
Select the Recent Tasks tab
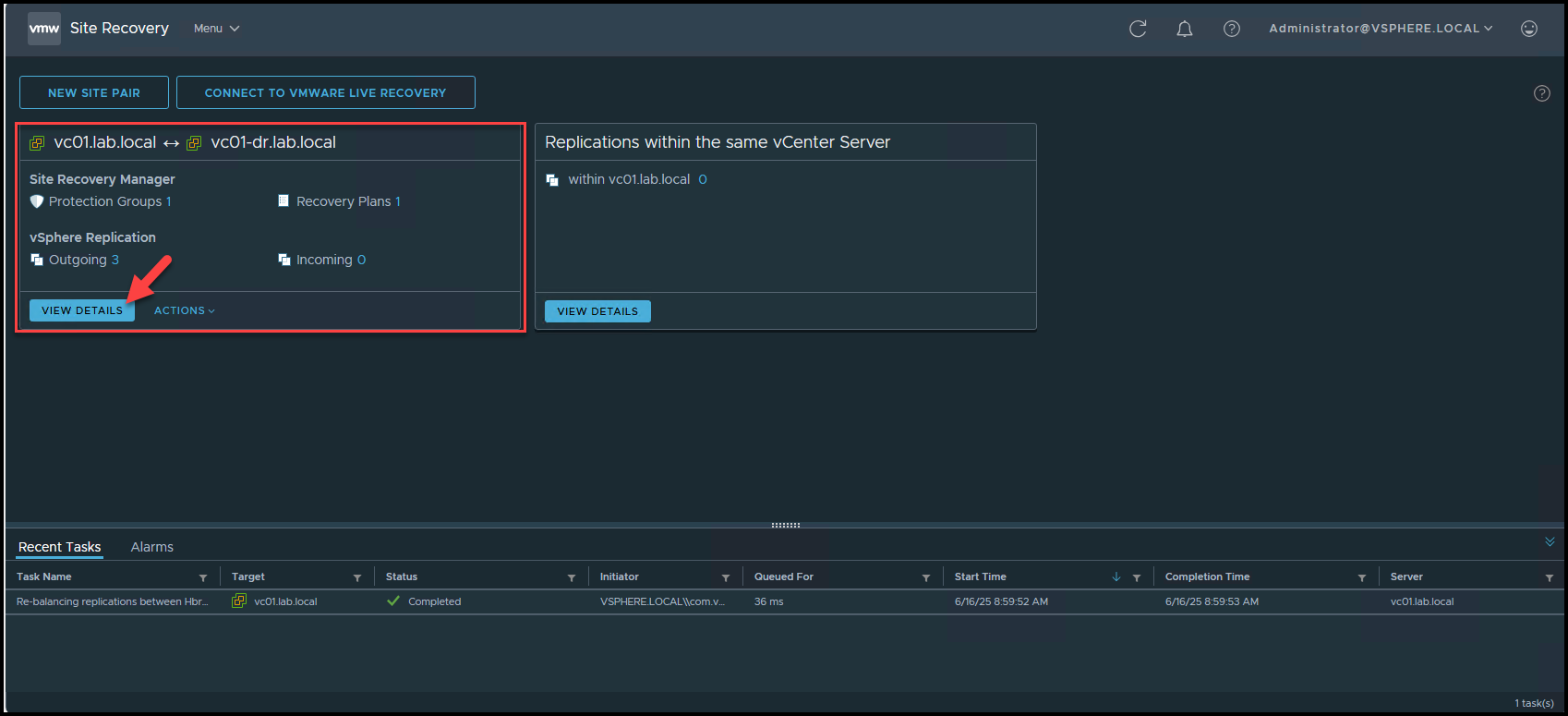[60, 547]
